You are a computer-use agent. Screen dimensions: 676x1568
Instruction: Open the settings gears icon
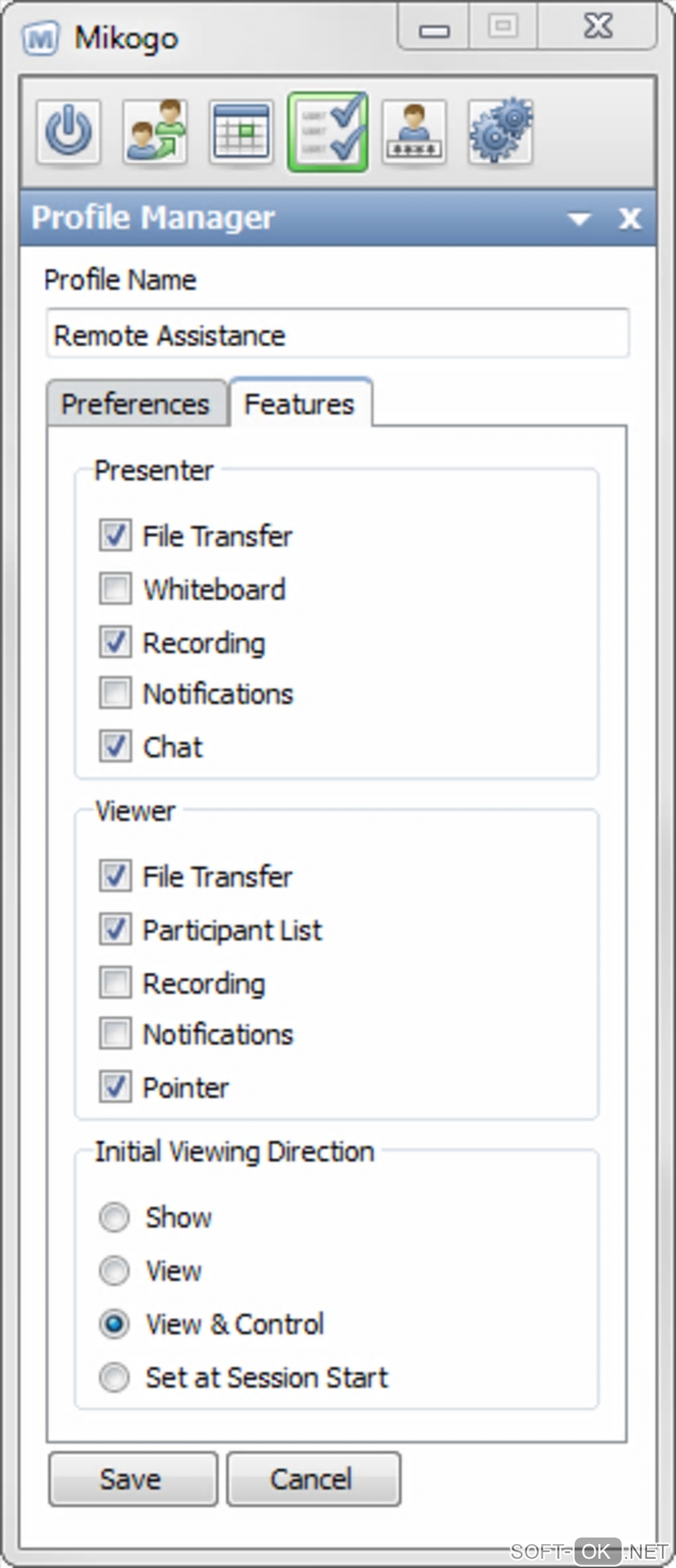click(x=500, y=132)
